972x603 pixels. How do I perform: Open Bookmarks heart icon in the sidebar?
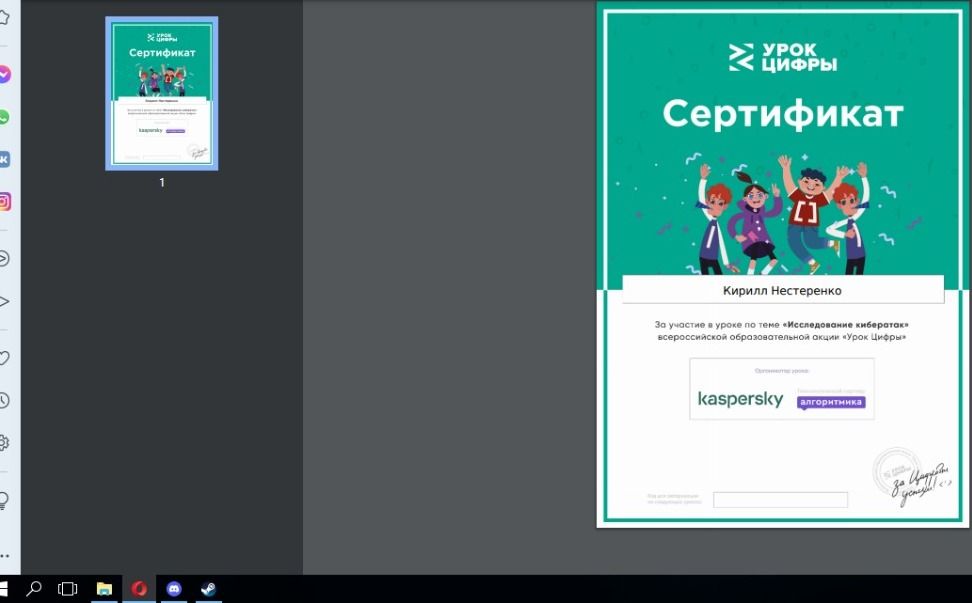4,358
